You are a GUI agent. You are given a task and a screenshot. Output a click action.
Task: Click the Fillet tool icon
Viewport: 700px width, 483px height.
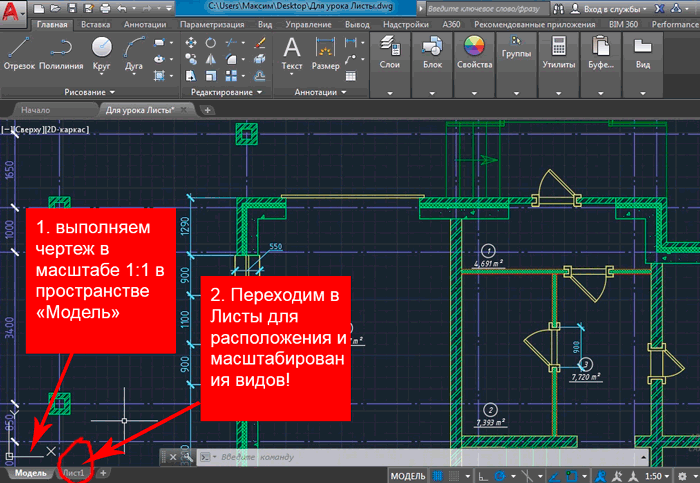pyautogui.click(x=231, y=59)
